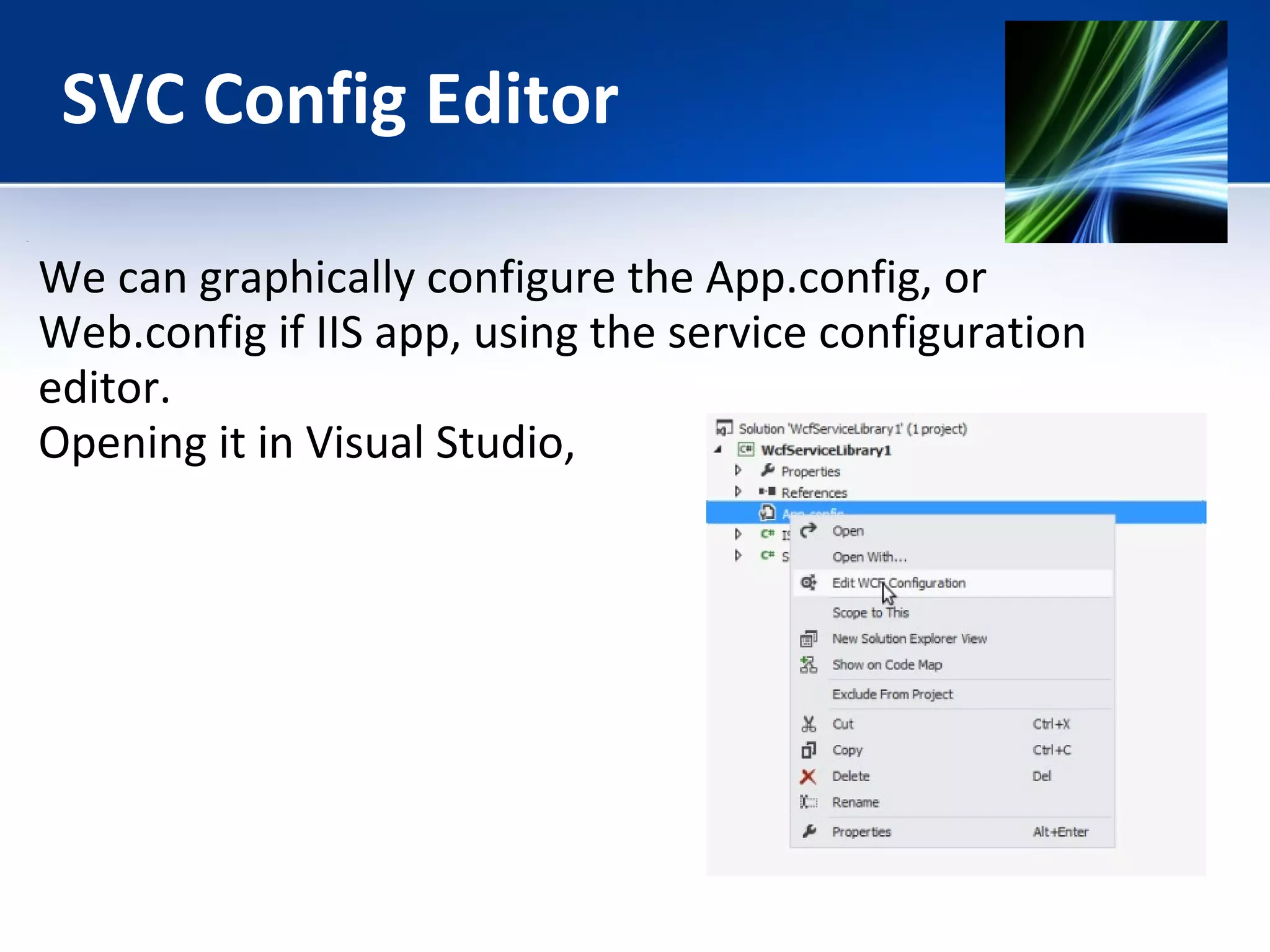This screenshot has height=952, width=1270.
Task: Choose Copy in the context menu
Action: (x=952, y=750)
